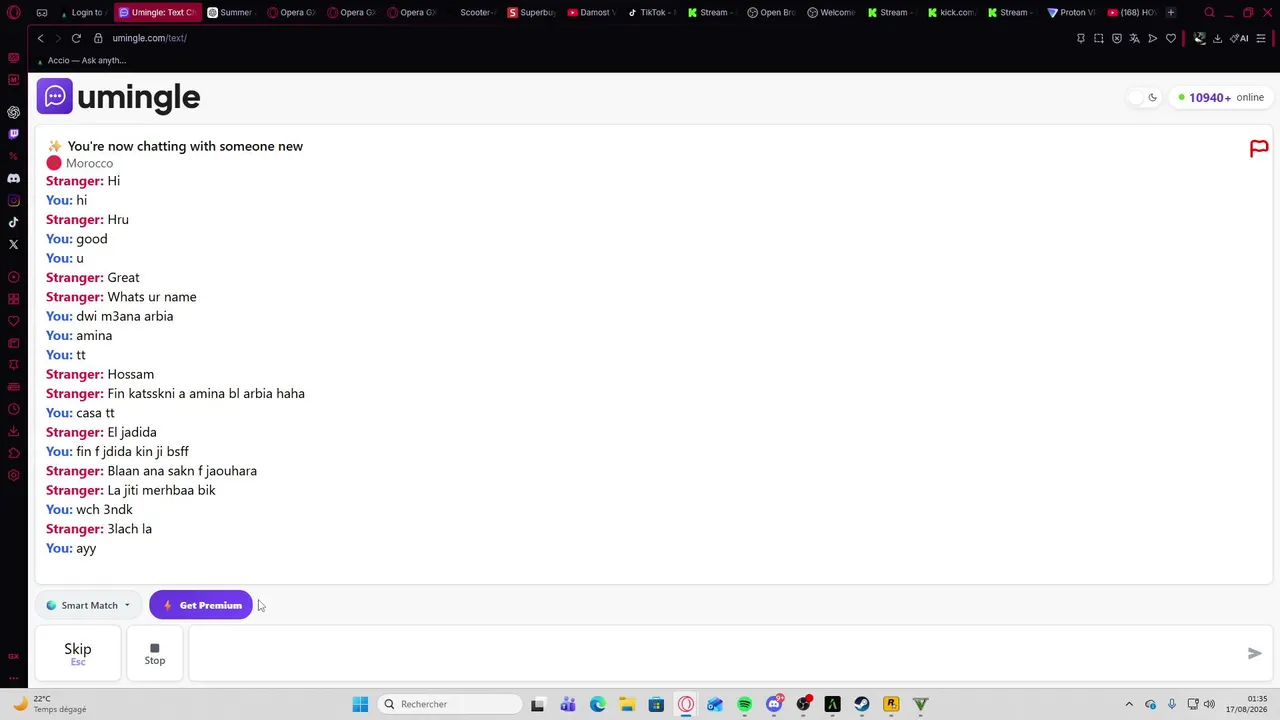This screenshot has width=1280, height=720.
Task: Reload the page
Action: coord(76,38)
